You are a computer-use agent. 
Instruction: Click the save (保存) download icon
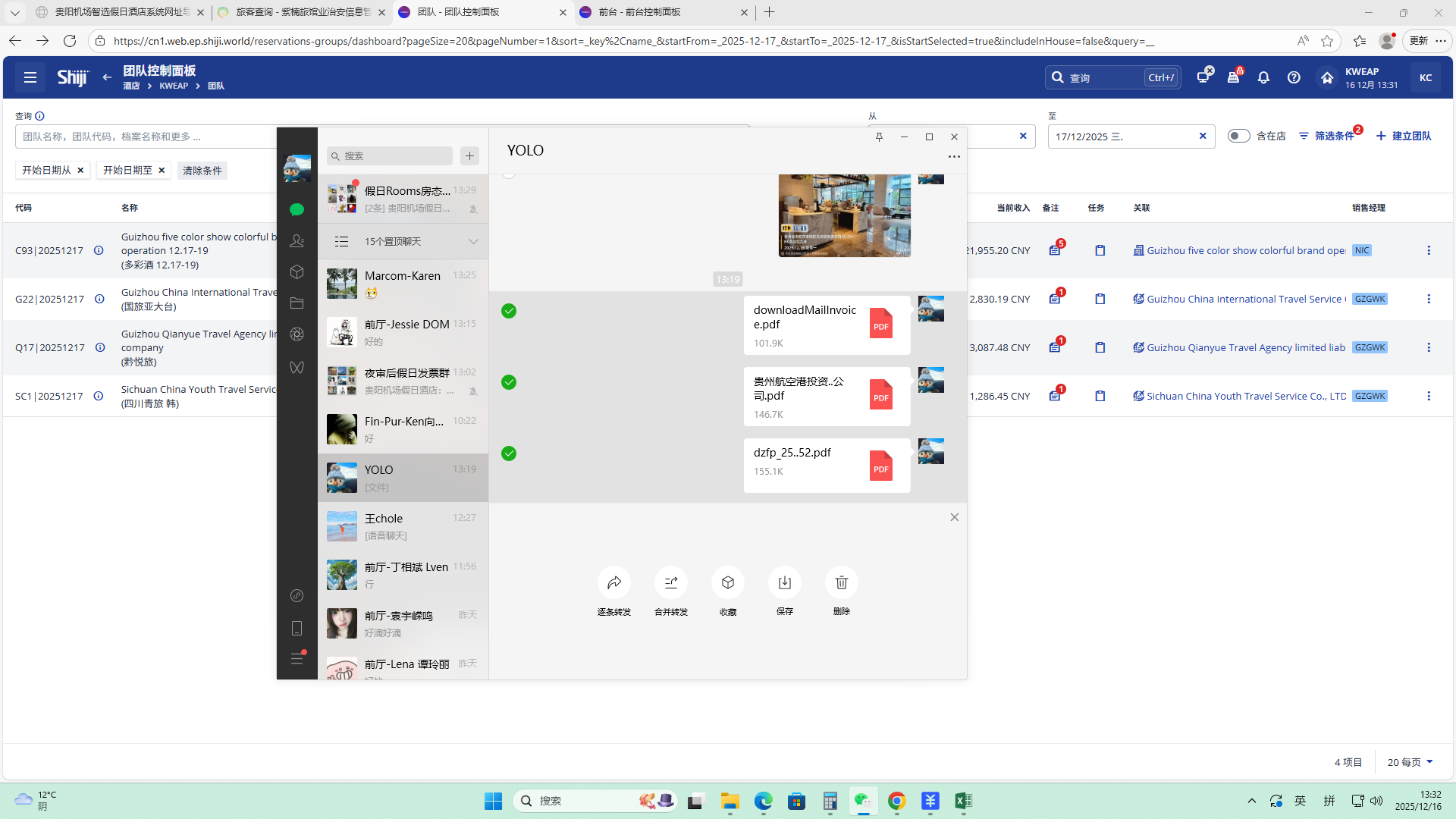[x=784, y=582]
